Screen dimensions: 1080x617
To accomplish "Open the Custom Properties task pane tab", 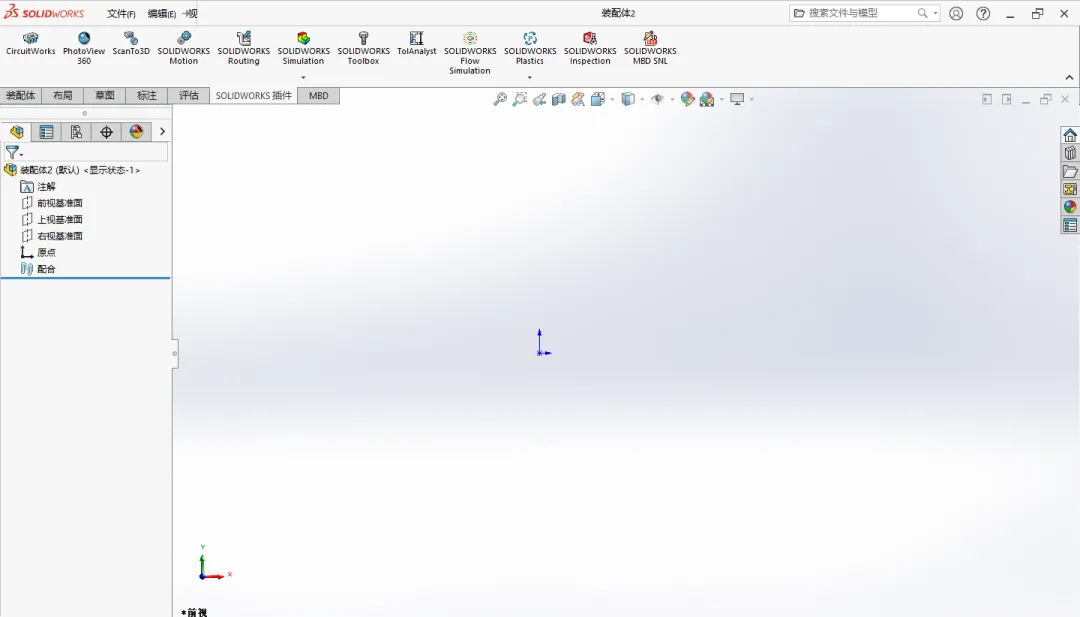I will pyautogui.click(x=1070, y=225).
